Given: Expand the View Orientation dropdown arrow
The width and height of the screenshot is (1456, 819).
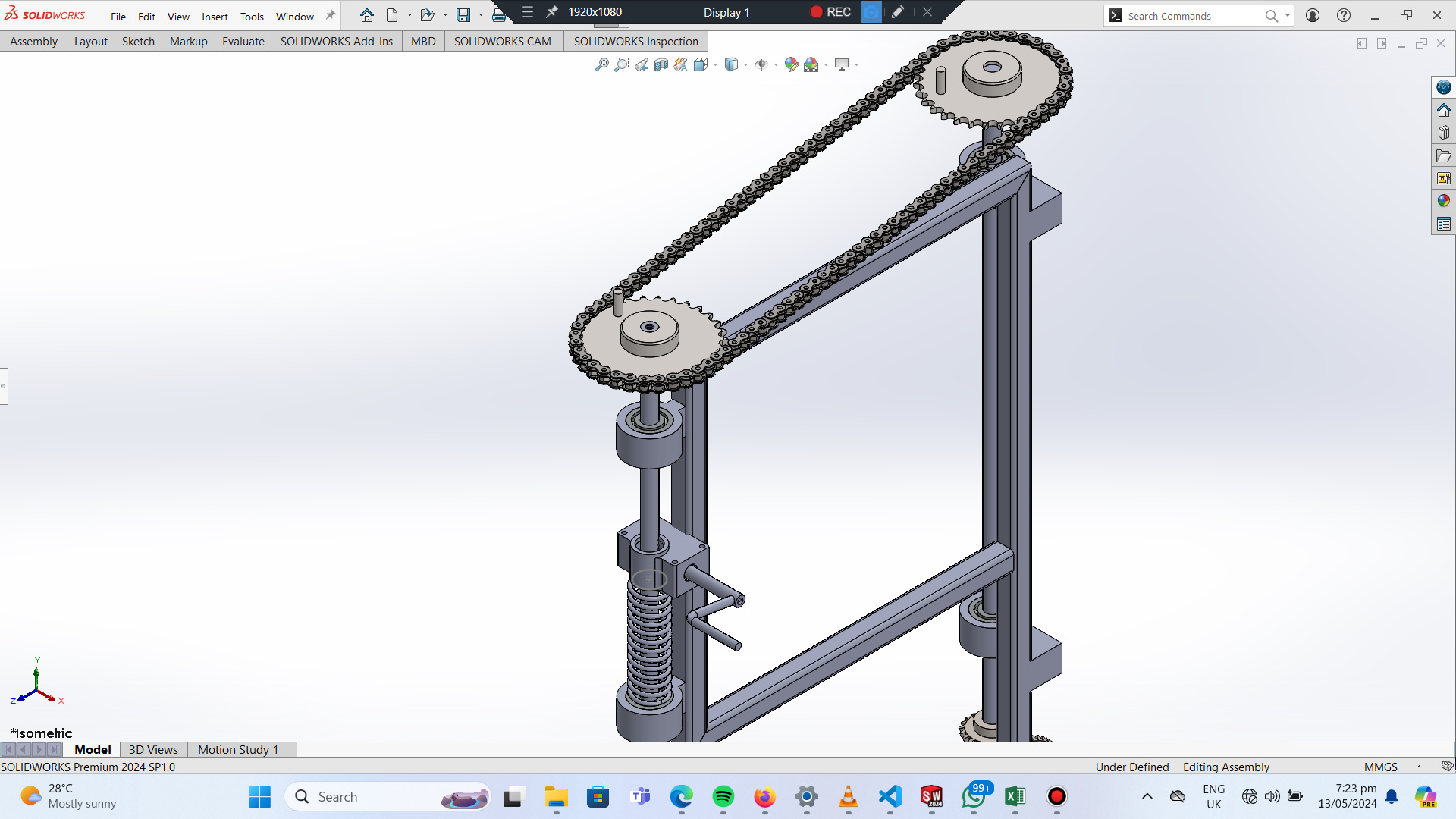Looking at the screenshot, I should pos(715,65).
